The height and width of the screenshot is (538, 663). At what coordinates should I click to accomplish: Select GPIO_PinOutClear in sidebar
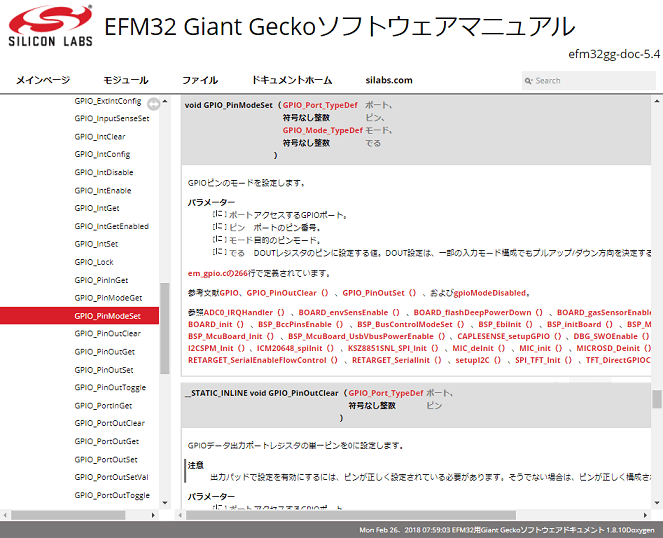click(107, 333)
